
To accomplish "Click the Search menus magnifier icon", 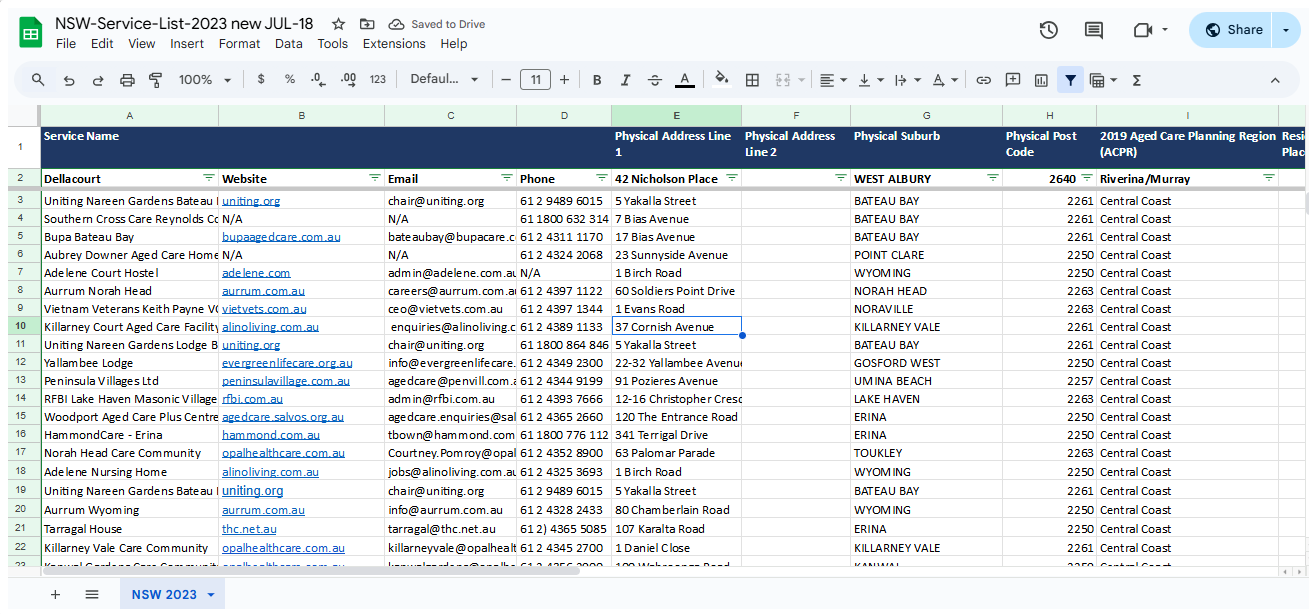I will pyautogui.click(x=38, y=80).
